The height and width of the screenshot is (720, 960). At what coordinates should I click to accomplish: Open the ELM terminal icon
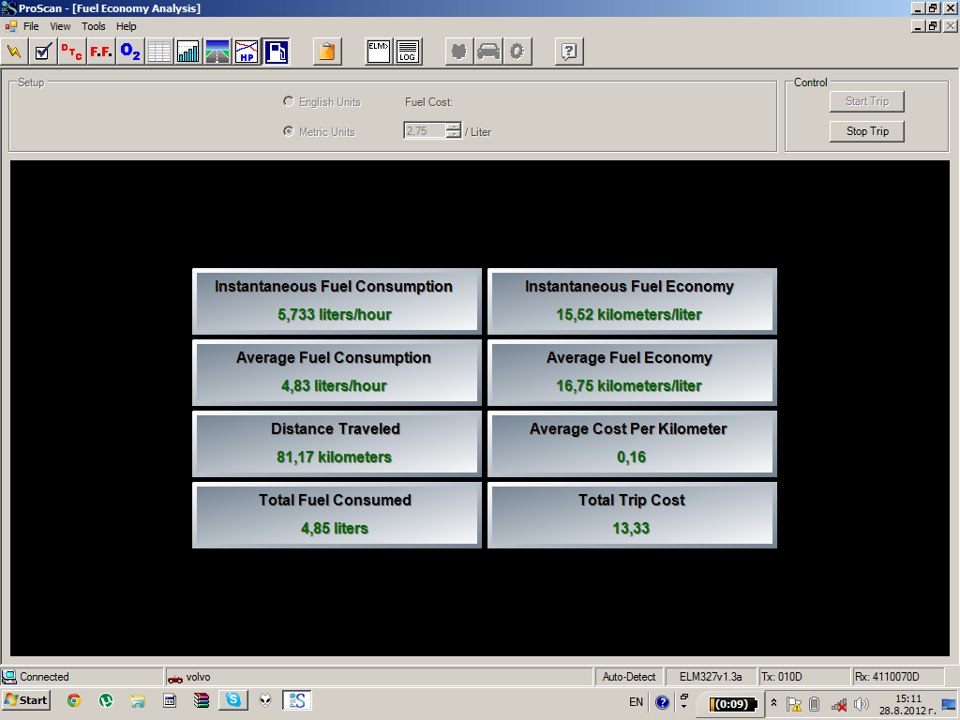[378, 51]
